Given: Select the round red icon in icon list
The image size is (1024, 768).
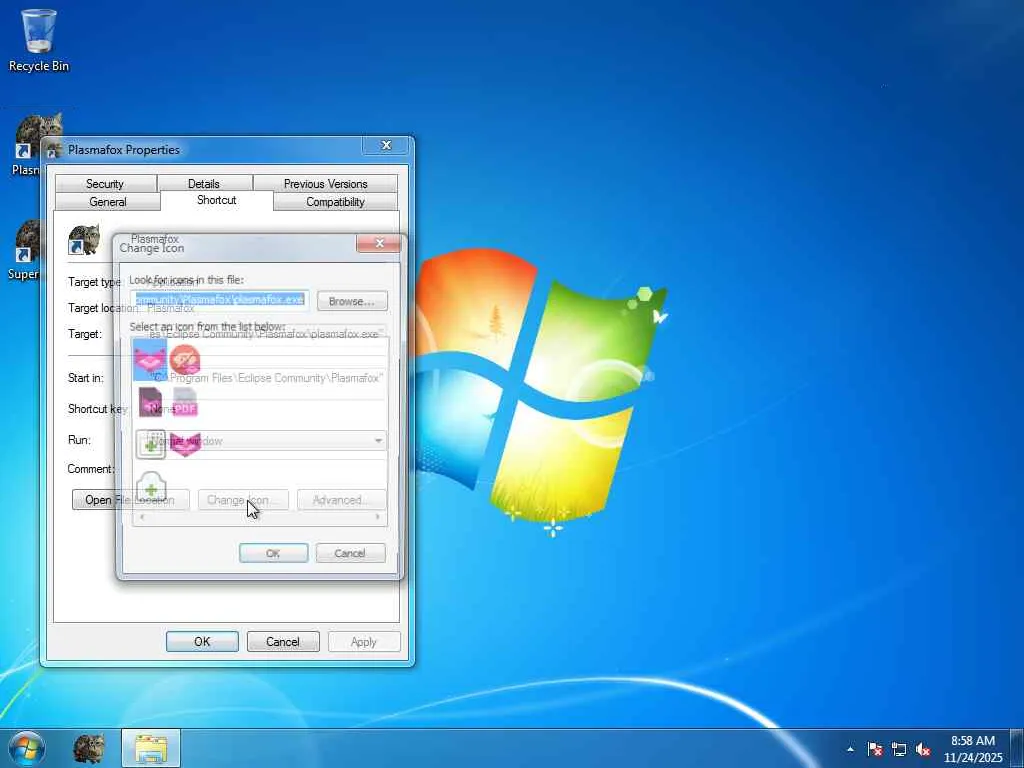Looking at the screenshot, I should (185, 360).
